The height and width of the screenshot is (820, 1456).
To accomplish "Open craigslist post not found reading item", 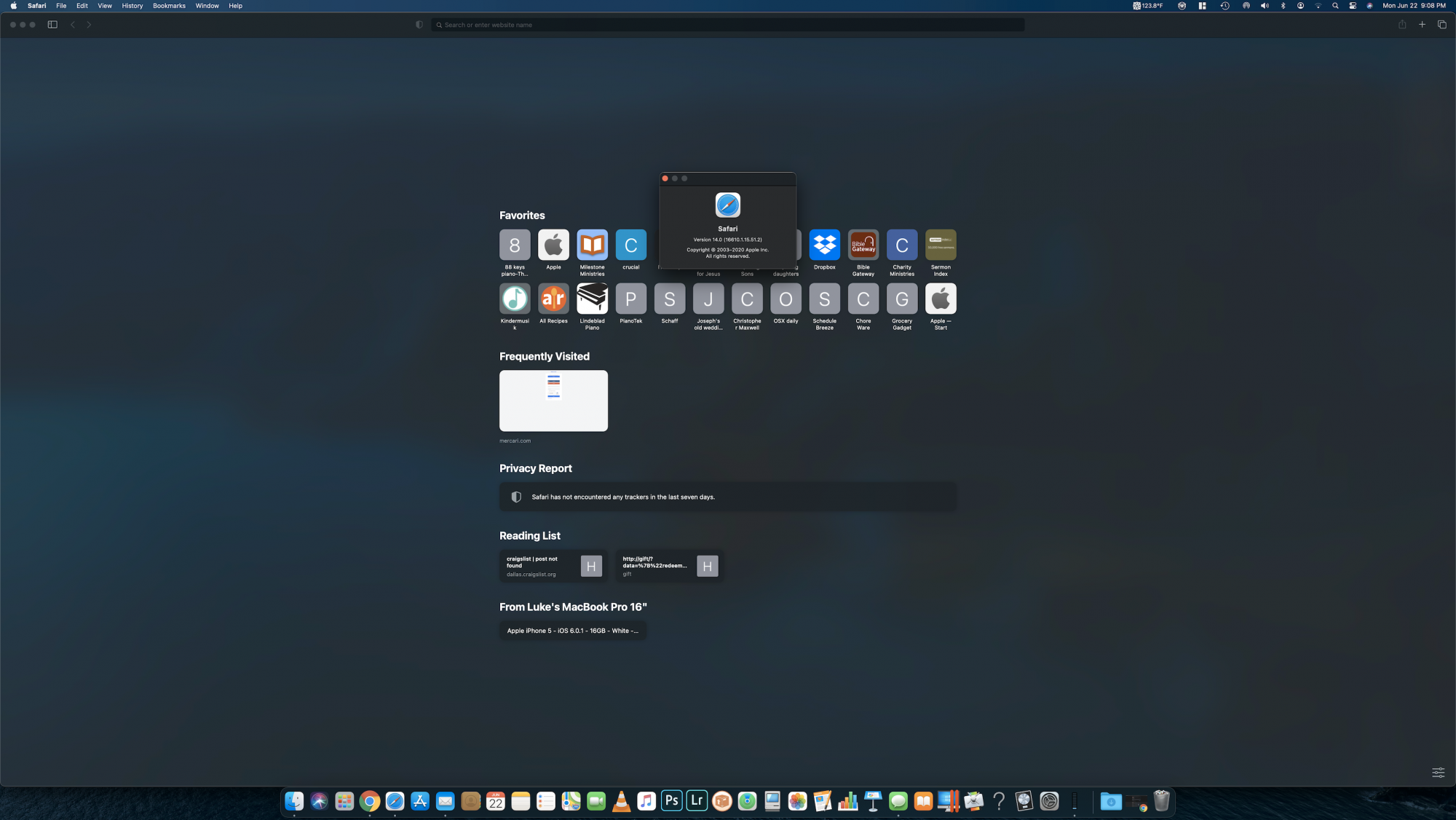I will point(554,567).
